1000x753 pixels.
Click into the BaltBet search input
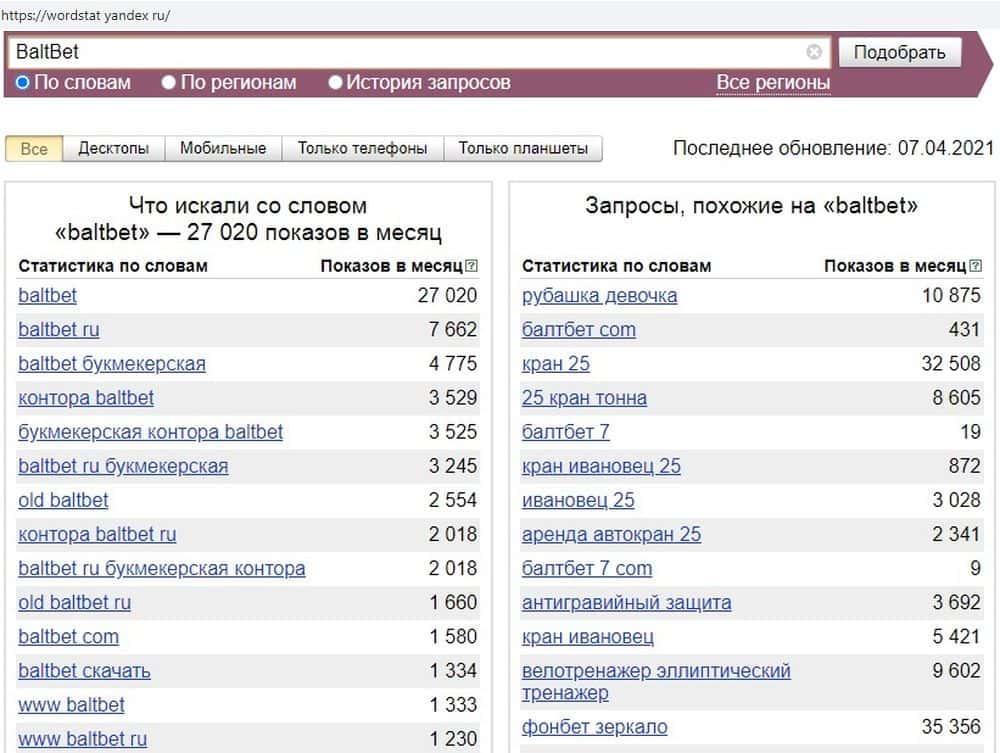[400, 52]
